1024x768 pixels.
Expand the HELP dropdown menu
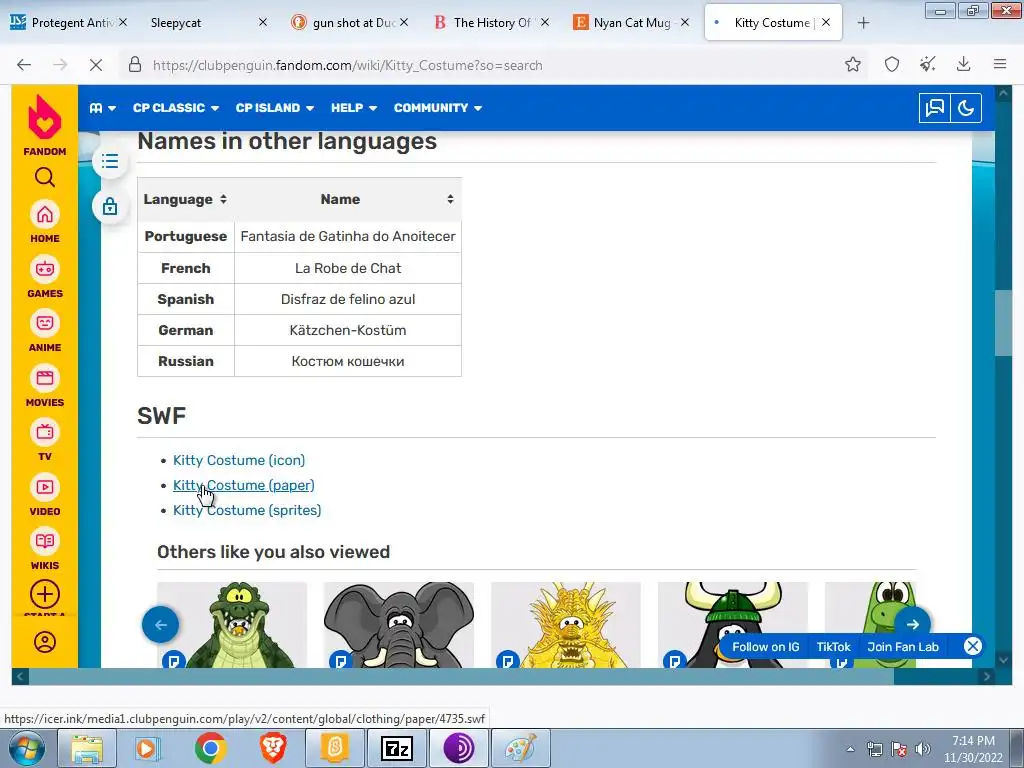[354, 108]
